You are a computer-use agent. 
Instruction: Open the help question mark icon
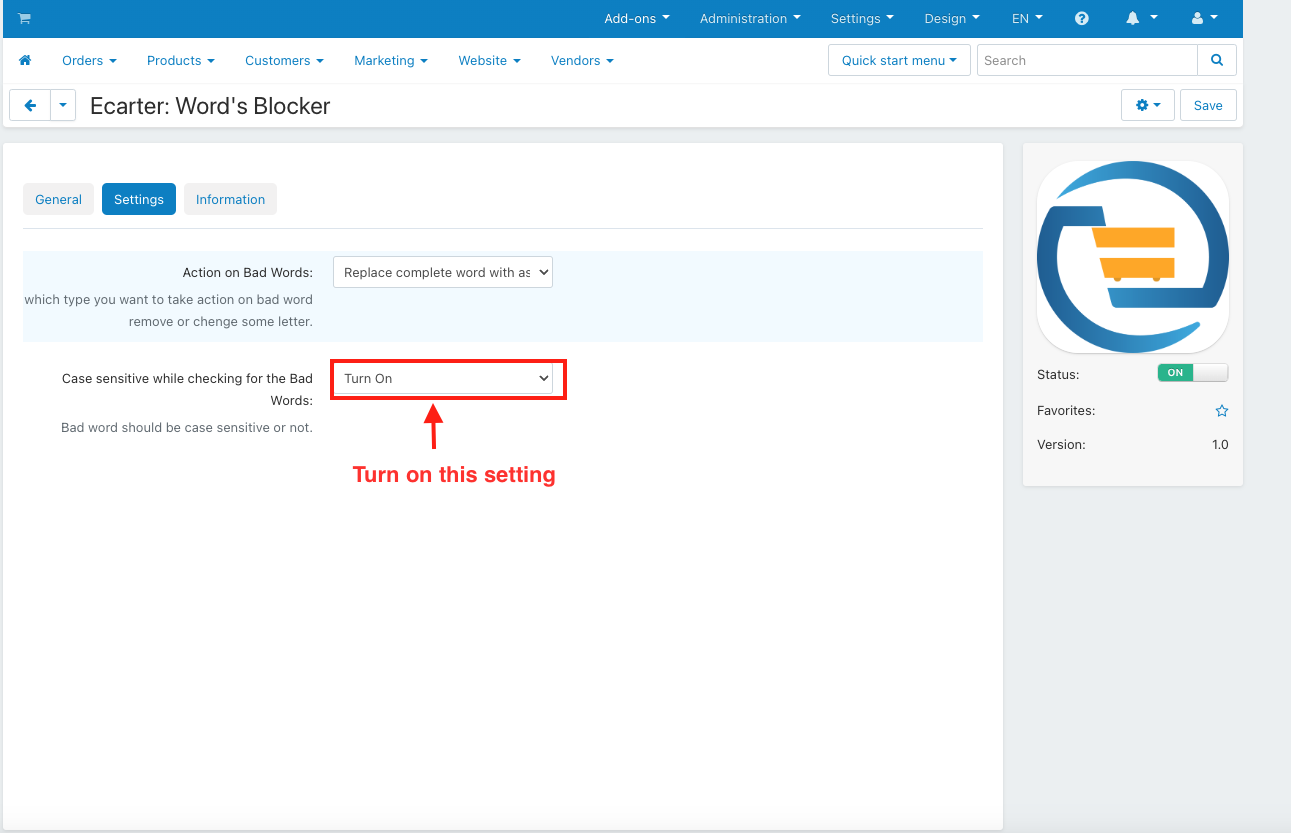pyautogui.click(x=1082, y=18)
